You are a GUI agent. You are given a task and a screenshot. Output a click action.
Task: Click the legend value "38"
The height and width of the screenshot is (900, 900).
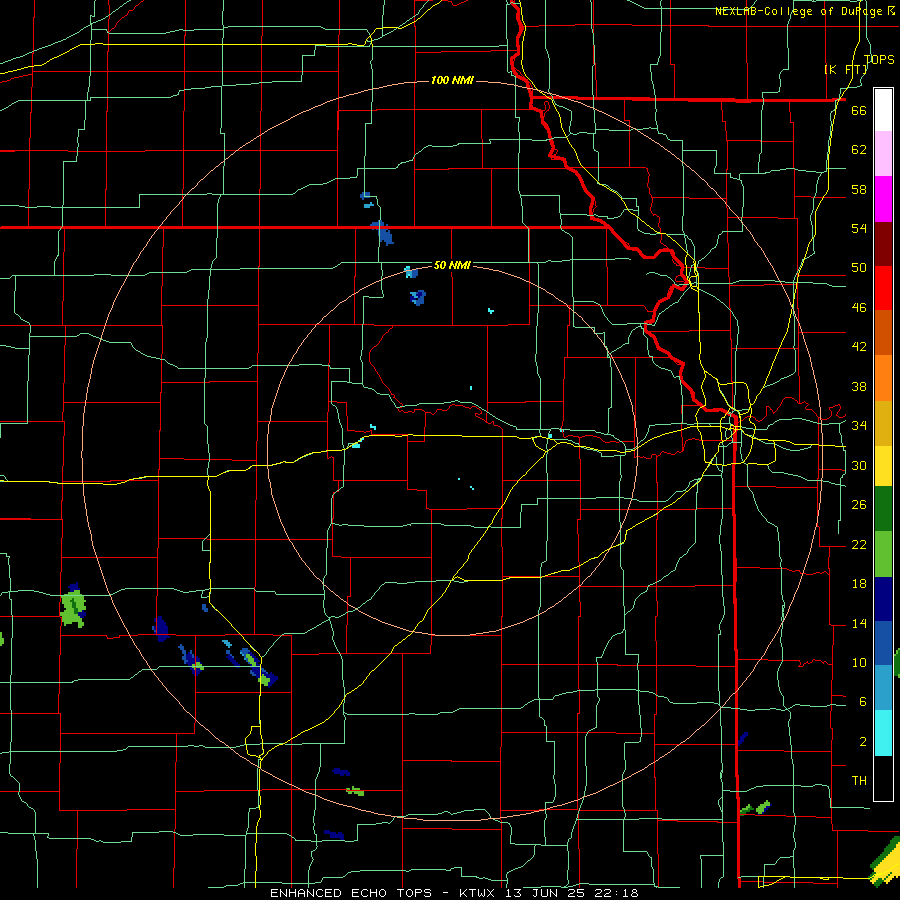point(859,387)
